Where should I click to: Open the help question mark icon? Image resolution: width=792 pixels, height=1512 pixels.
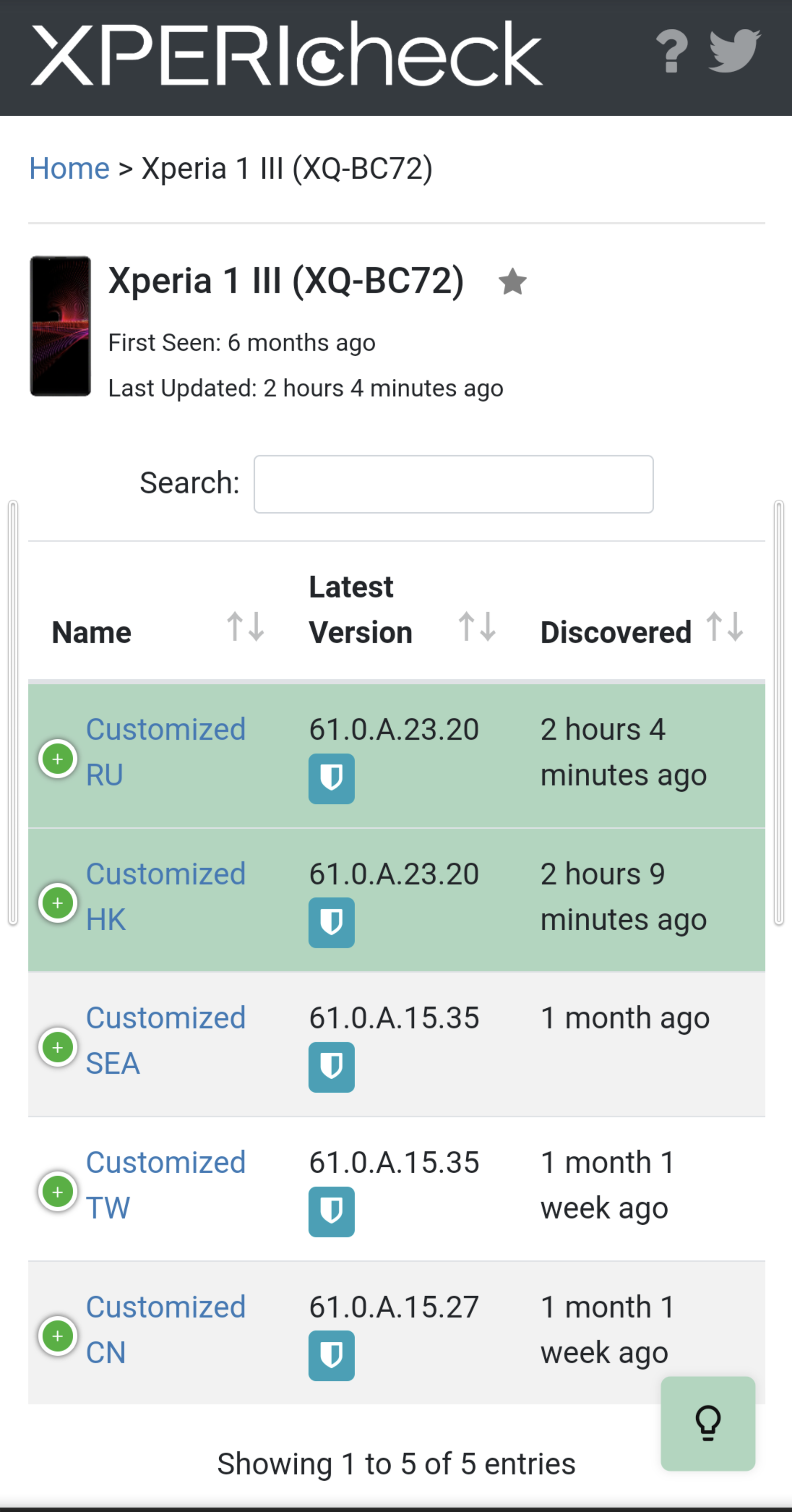(x=671, y=52)
